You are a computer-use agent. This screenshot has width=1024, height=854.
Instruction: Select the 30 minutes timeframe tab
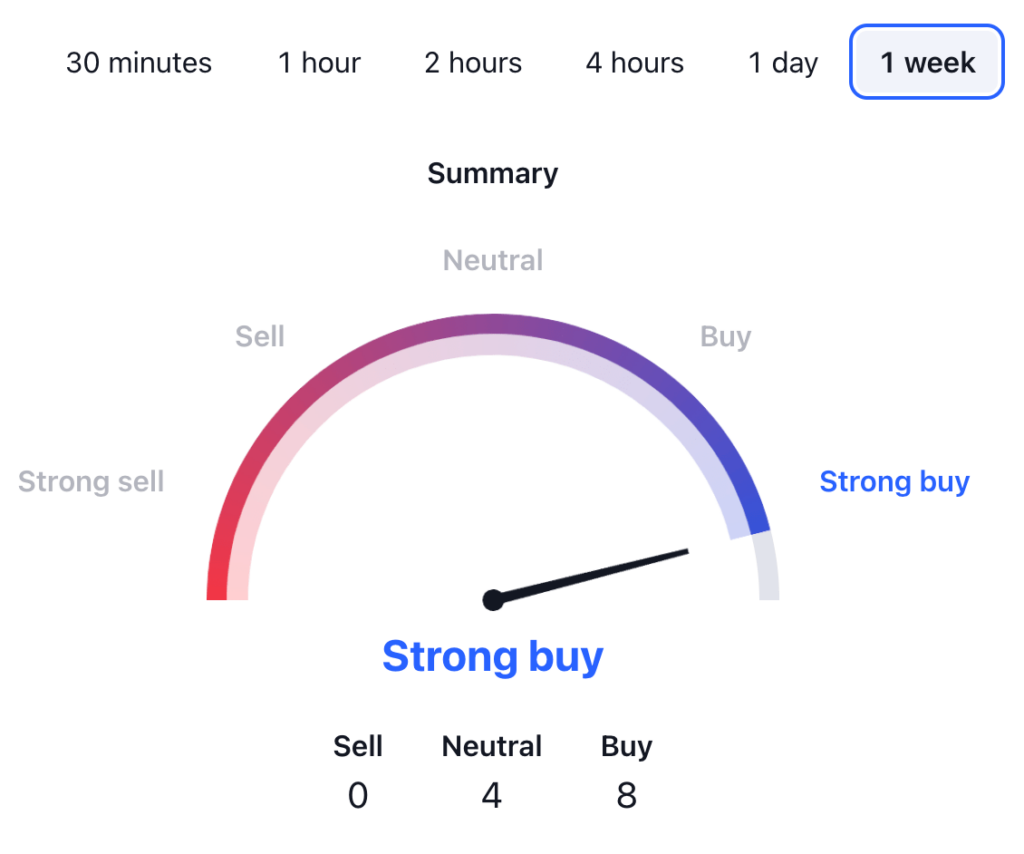click(x=139, y=63)
